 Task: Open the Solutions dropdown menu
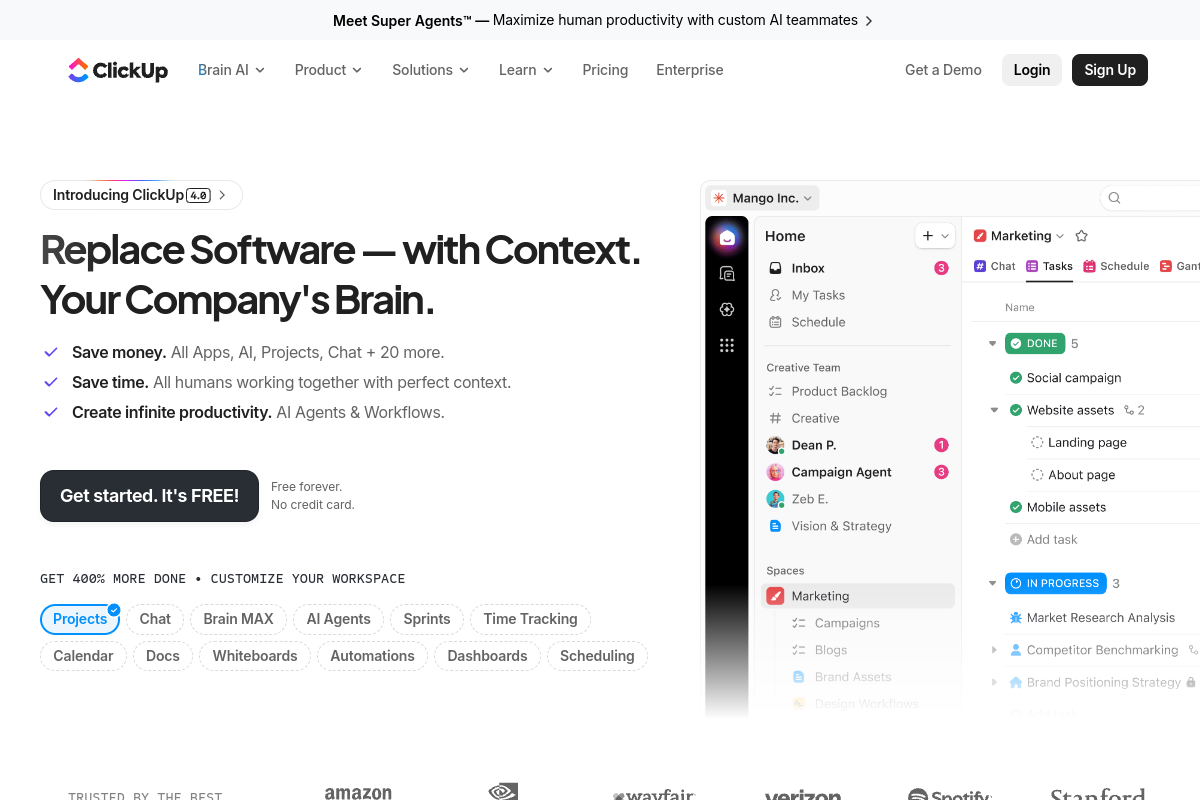click(x=430, y=70)
